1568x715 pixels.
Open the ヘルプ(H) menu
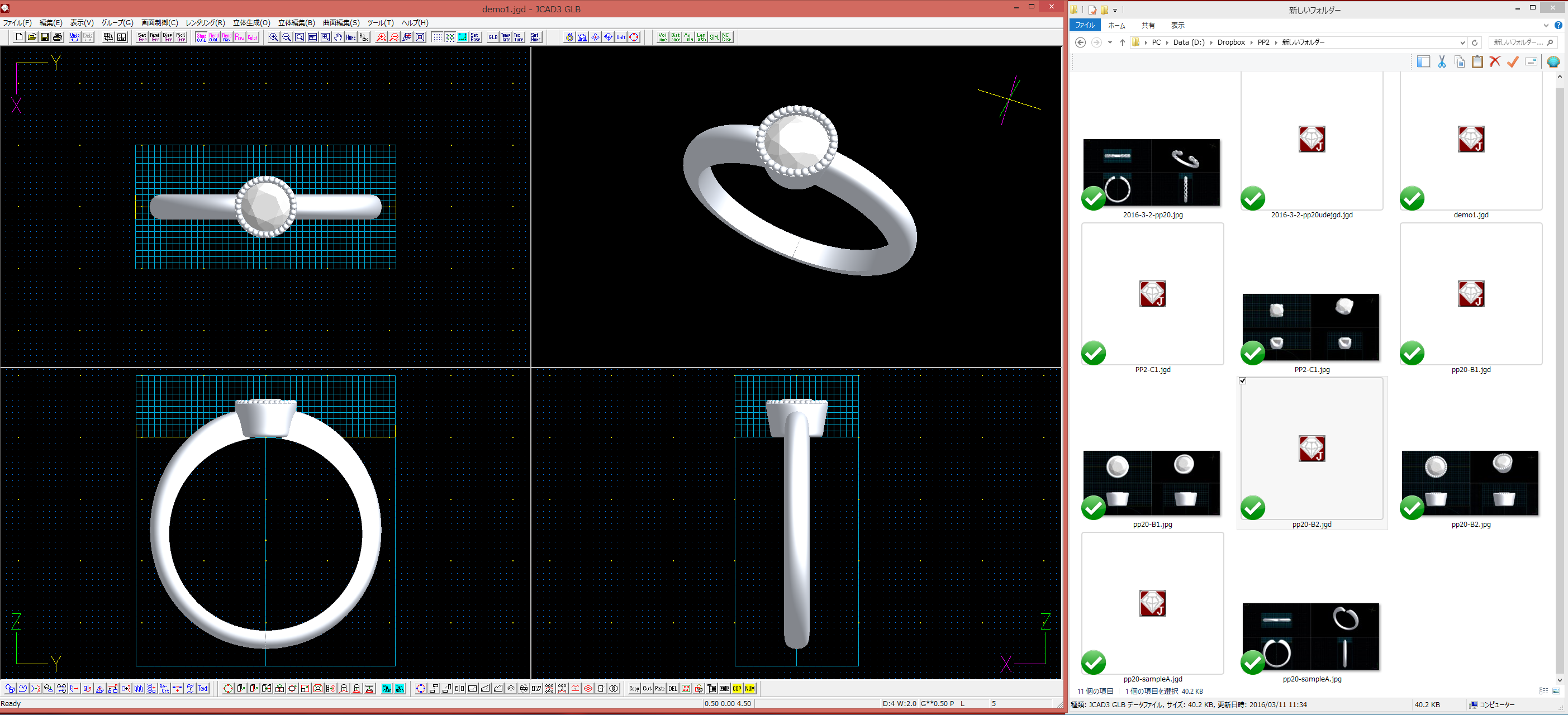coord(415,22)
